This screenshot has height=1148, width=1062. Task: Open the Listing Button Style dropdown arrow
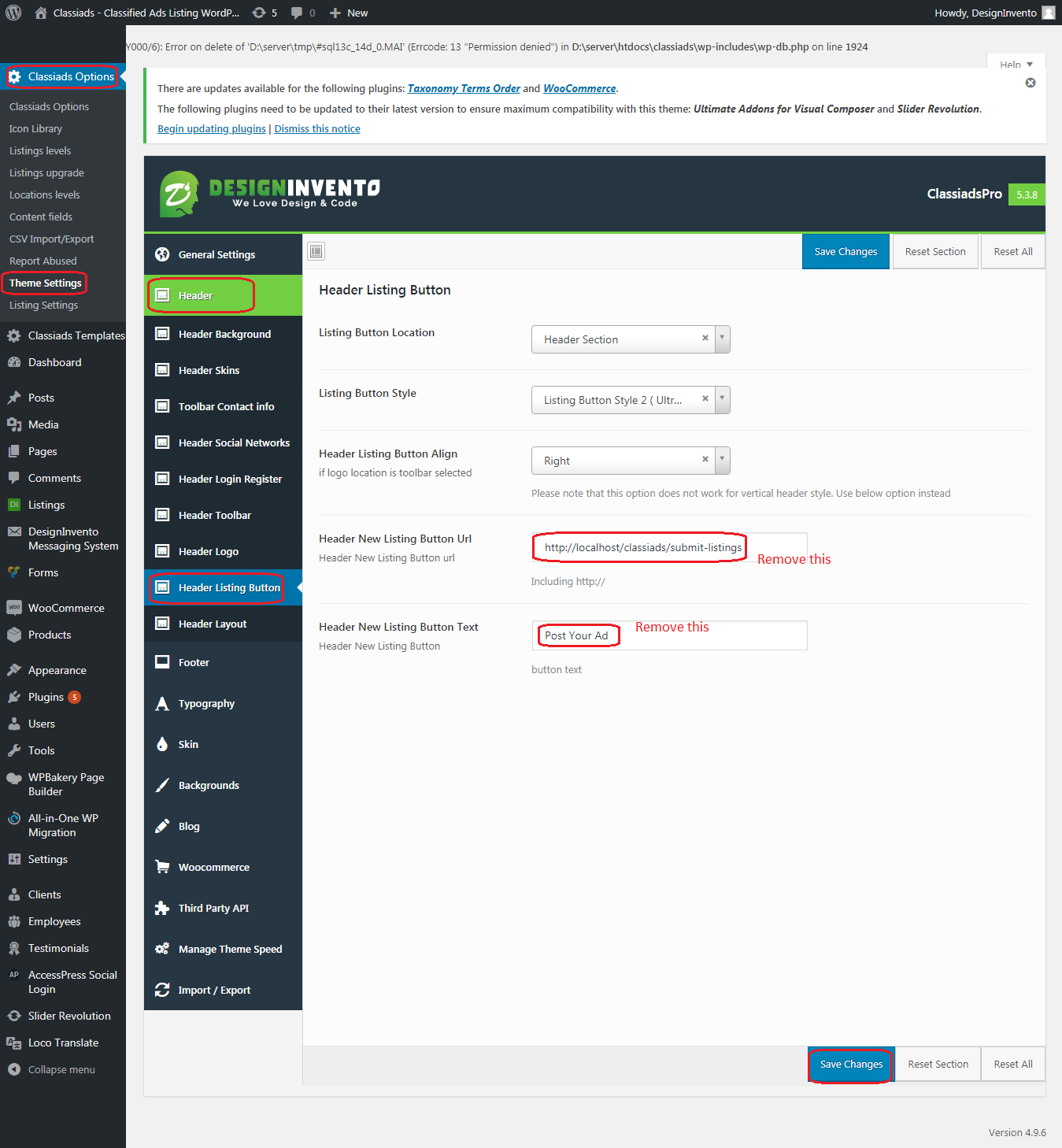click(x=722, y=399)
